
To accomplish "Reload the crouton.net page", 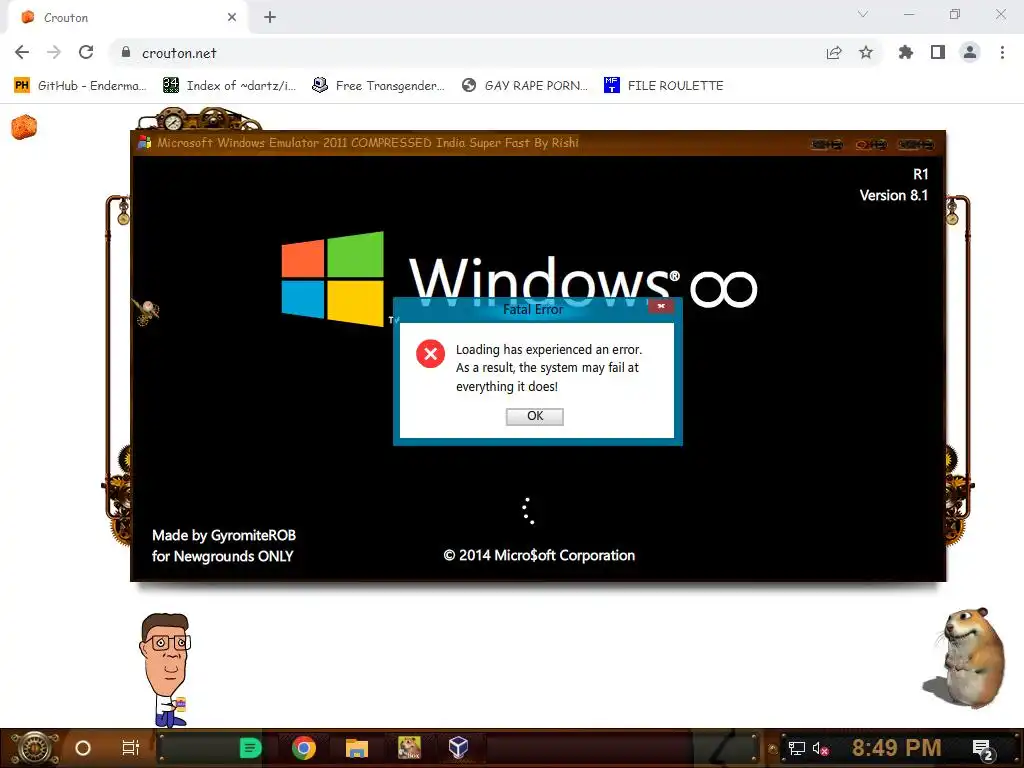I will [86, 52].
